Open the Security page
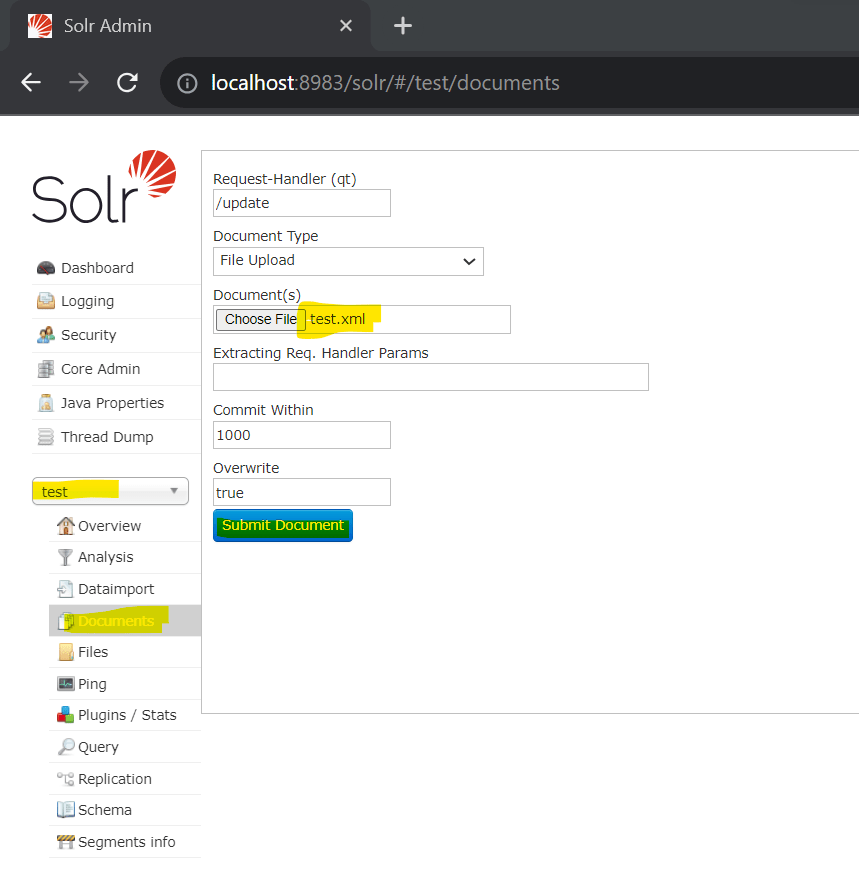The height and width of the screenshot is (880, 859). click(x=89, y=335)
